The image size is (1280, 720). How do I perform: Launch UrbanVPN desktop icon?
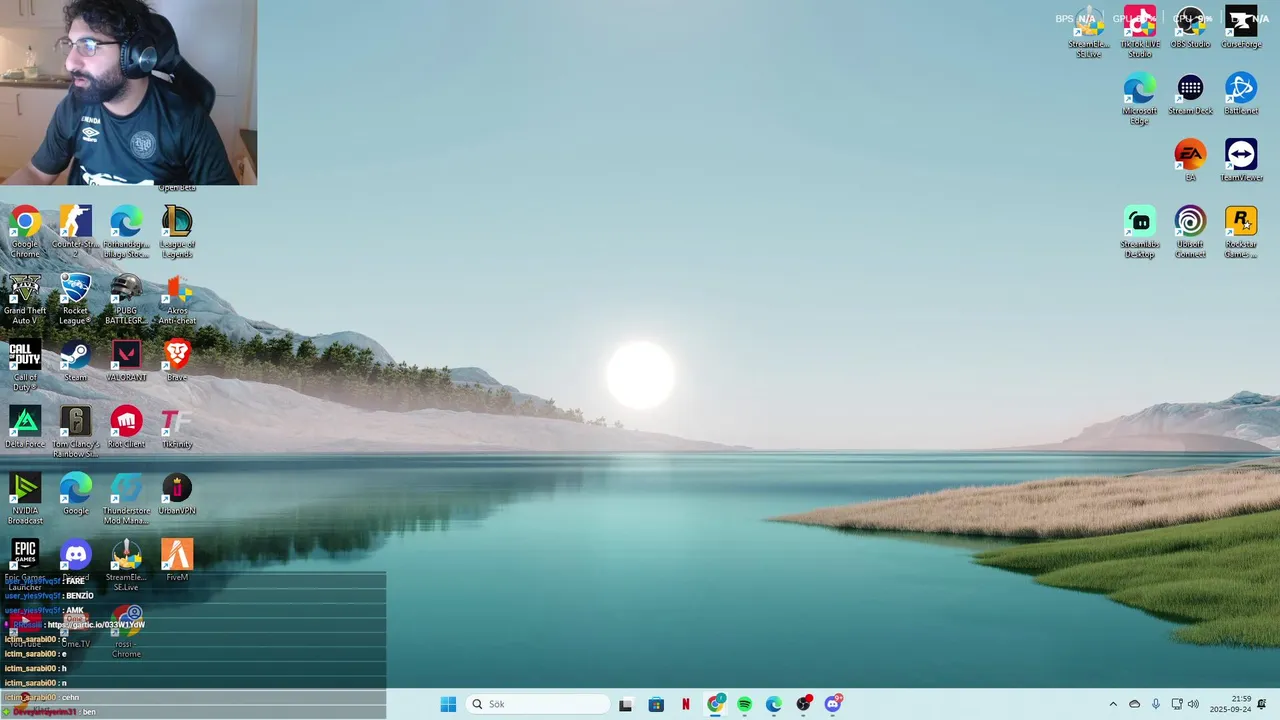[x=177, y=494]
